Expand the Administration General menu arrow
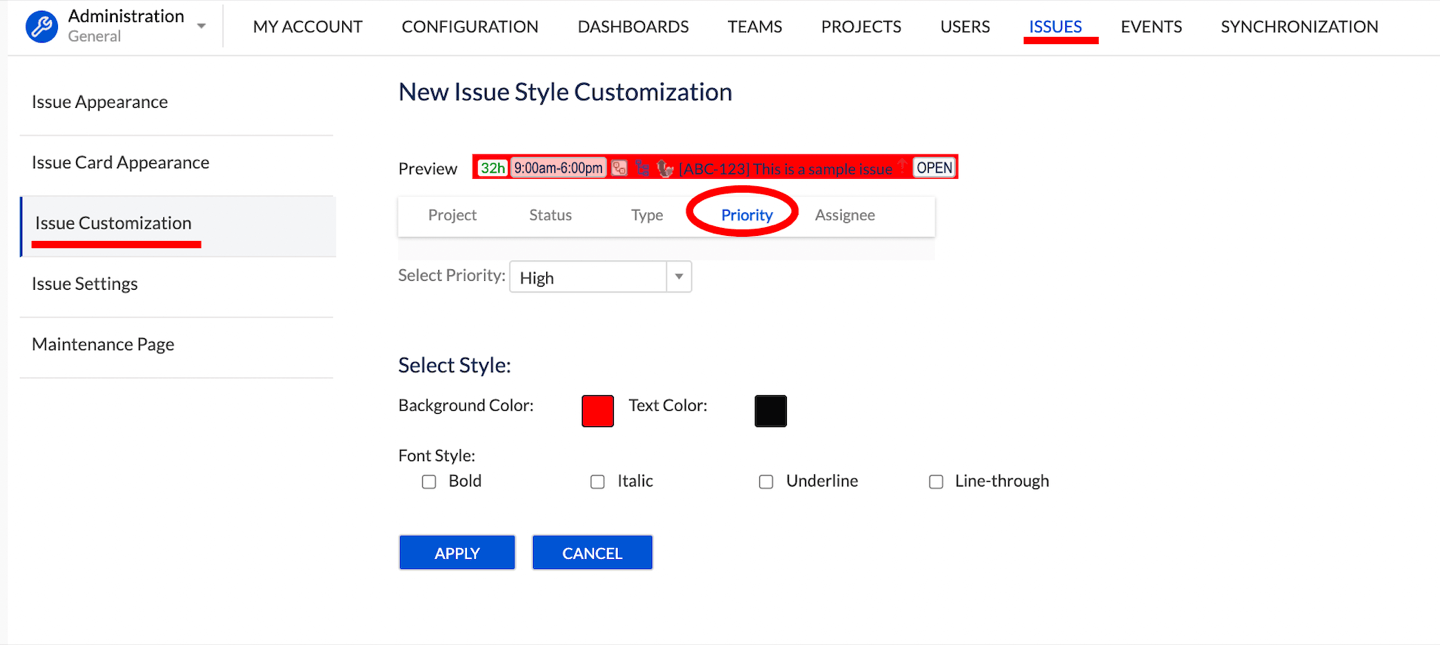Image resolution: width=1440 pixels, height=645 pixels. [x=202, y=26]
